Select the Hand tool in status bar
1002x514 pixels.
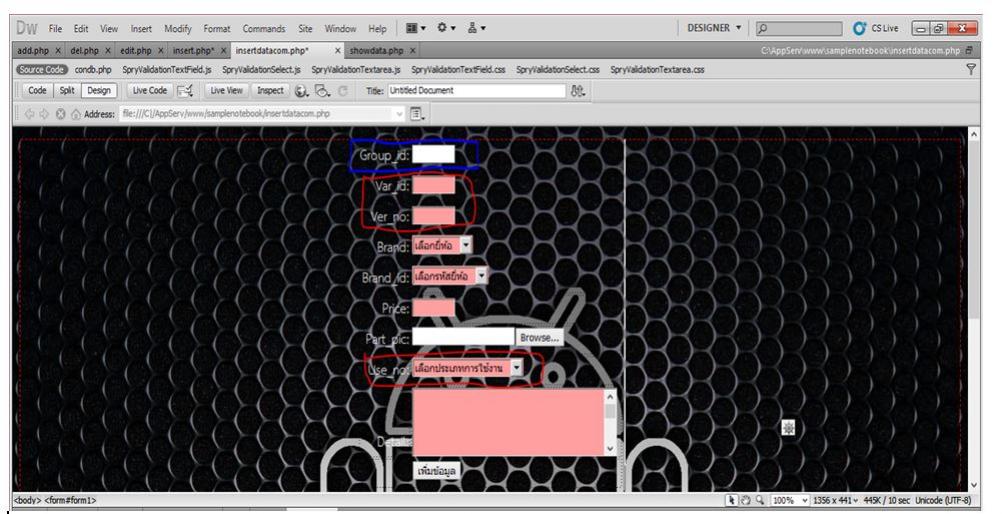click(x=746, y=500)
